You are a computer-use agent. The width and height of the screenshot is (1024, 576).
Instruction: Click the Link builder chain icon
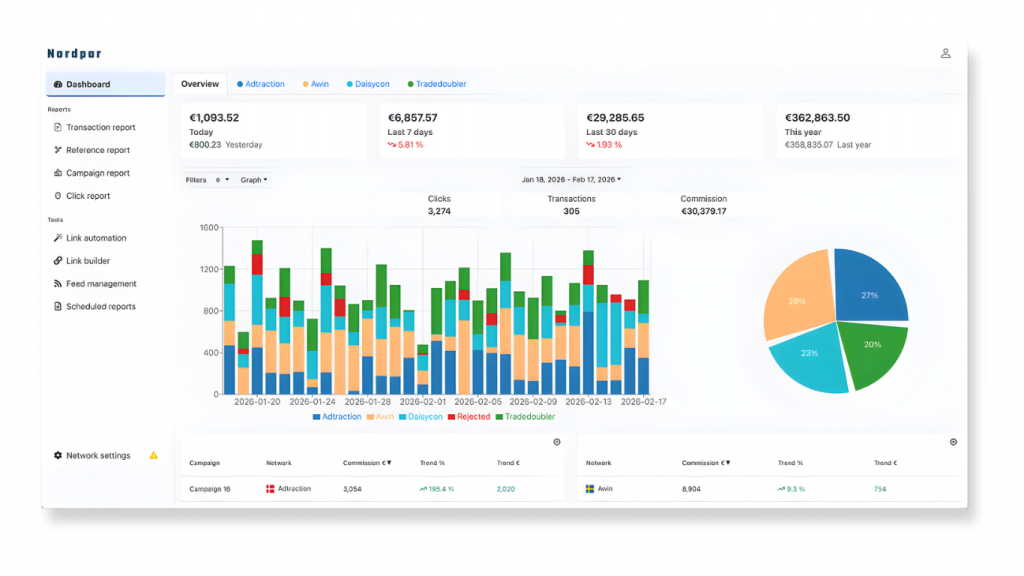point(57,261)
